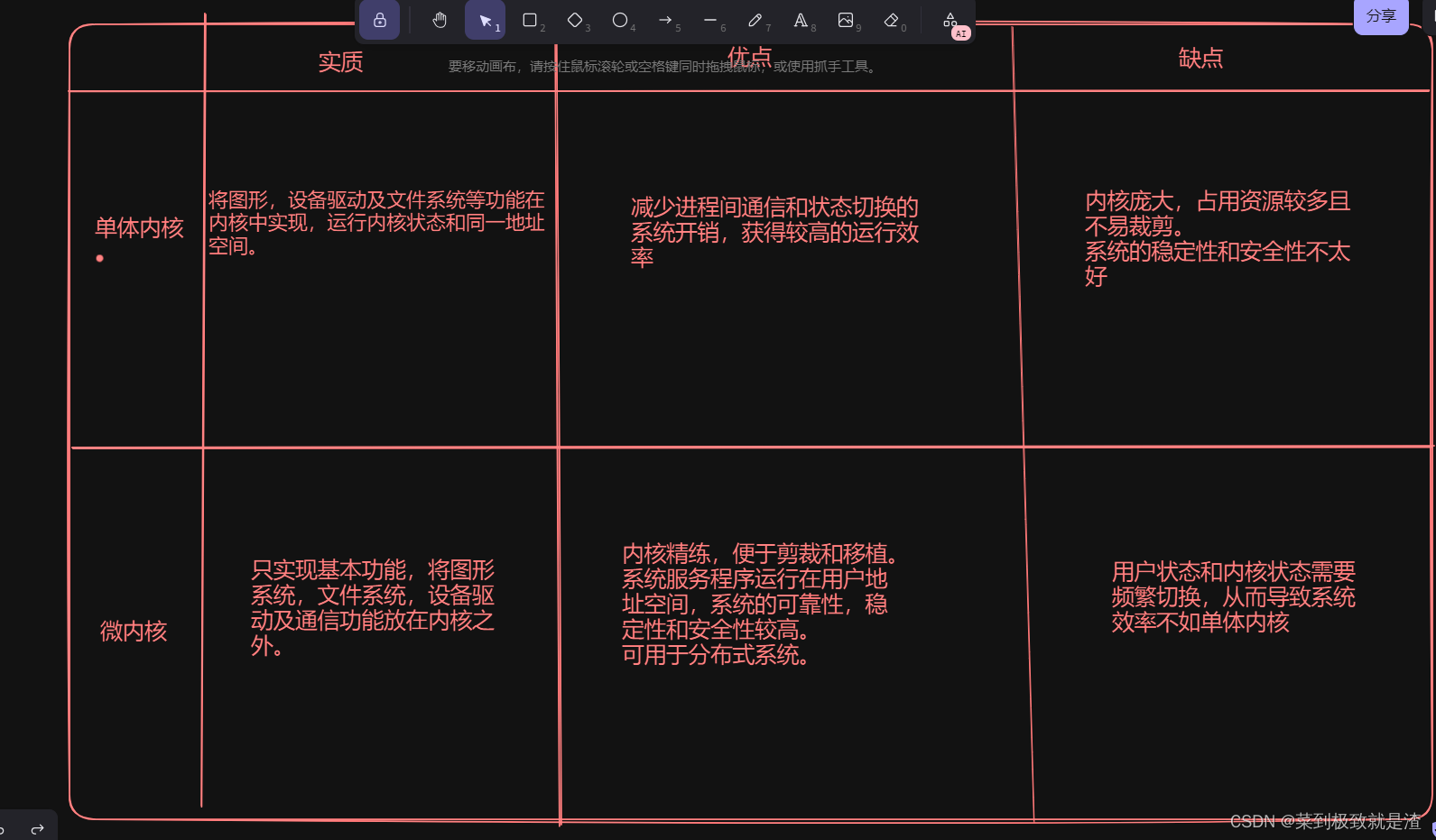The height and width of the screenshot is (840, 1436).
Task: Click the text starting 只实现基本功能
Action: tap(373, 608)
